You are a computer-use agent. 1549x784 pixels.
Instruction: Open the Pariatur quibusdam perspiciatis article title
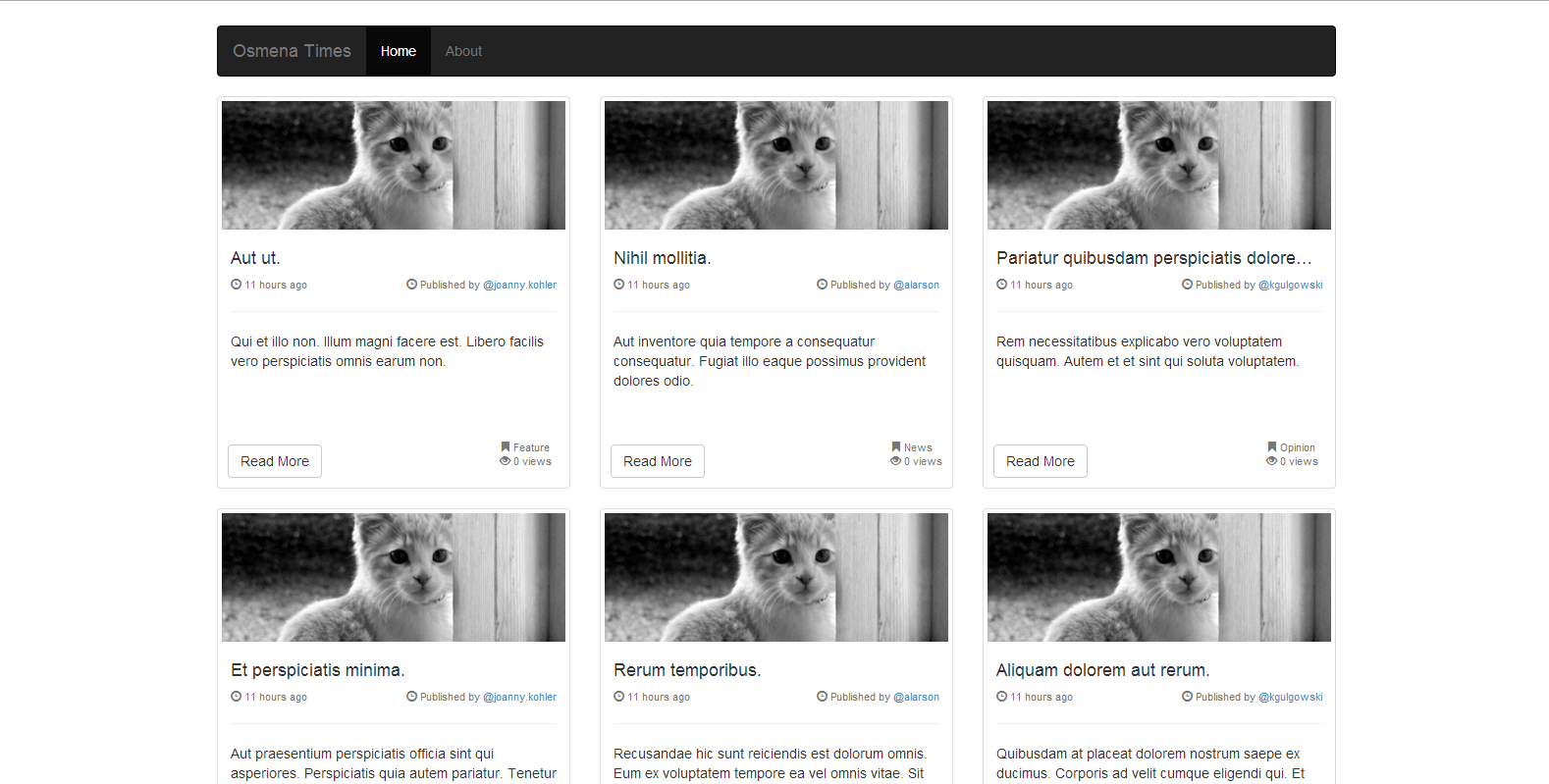(1154, 258)
